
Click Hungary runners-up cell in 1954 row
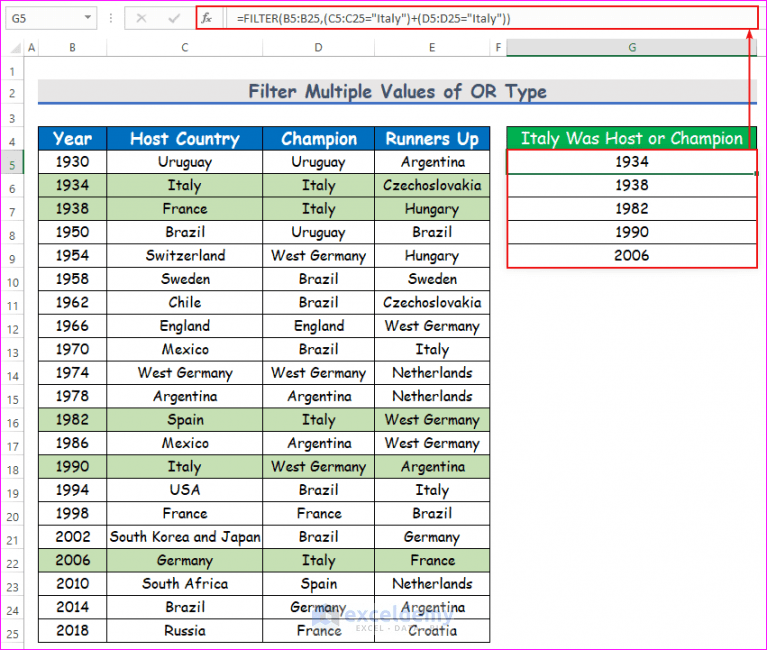pyautogui.click(x=432, y=255)
